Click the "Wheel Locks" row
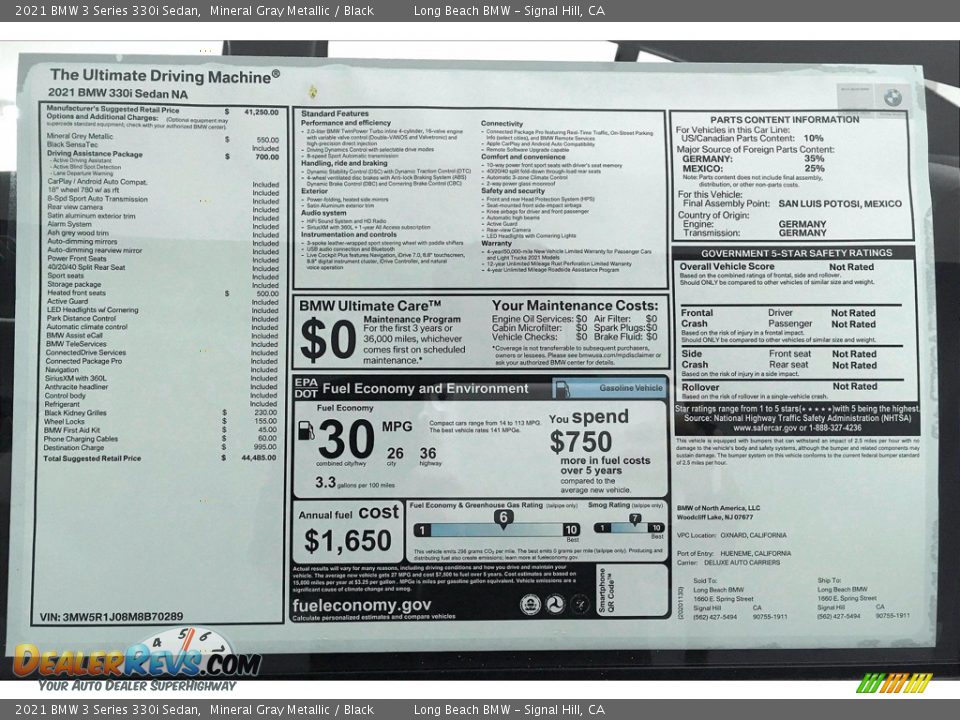960x720 pixels. pyautogui.click(x=160, y=421)
